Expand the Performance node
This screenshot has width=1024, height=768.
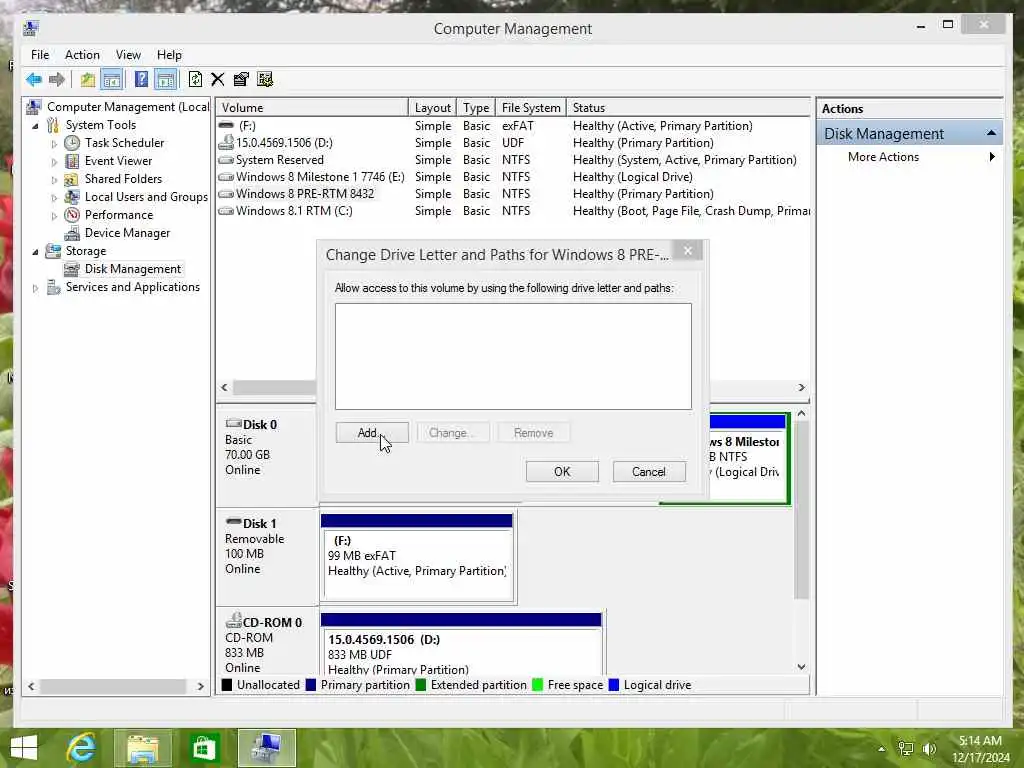[x=54, y=216]
